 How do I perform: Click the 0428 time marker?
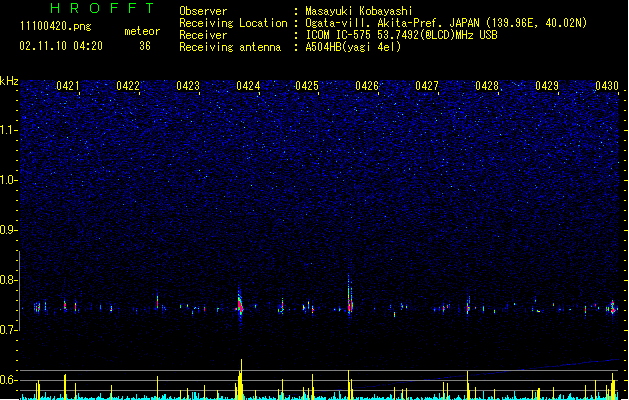point(487,86)
